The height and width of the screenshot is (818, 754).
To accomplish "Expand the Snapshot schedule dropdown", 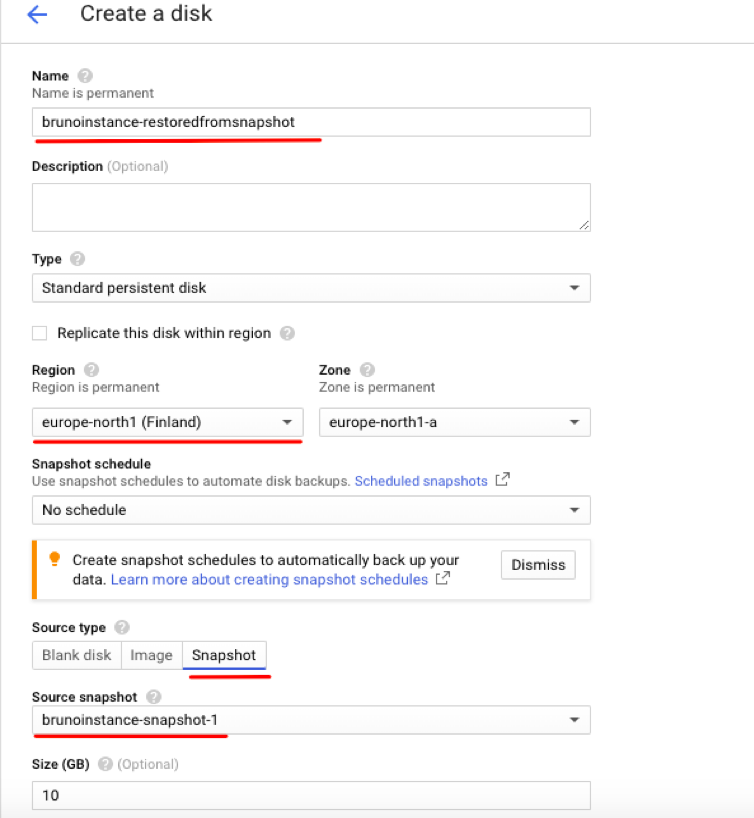I will coord(311,510).
